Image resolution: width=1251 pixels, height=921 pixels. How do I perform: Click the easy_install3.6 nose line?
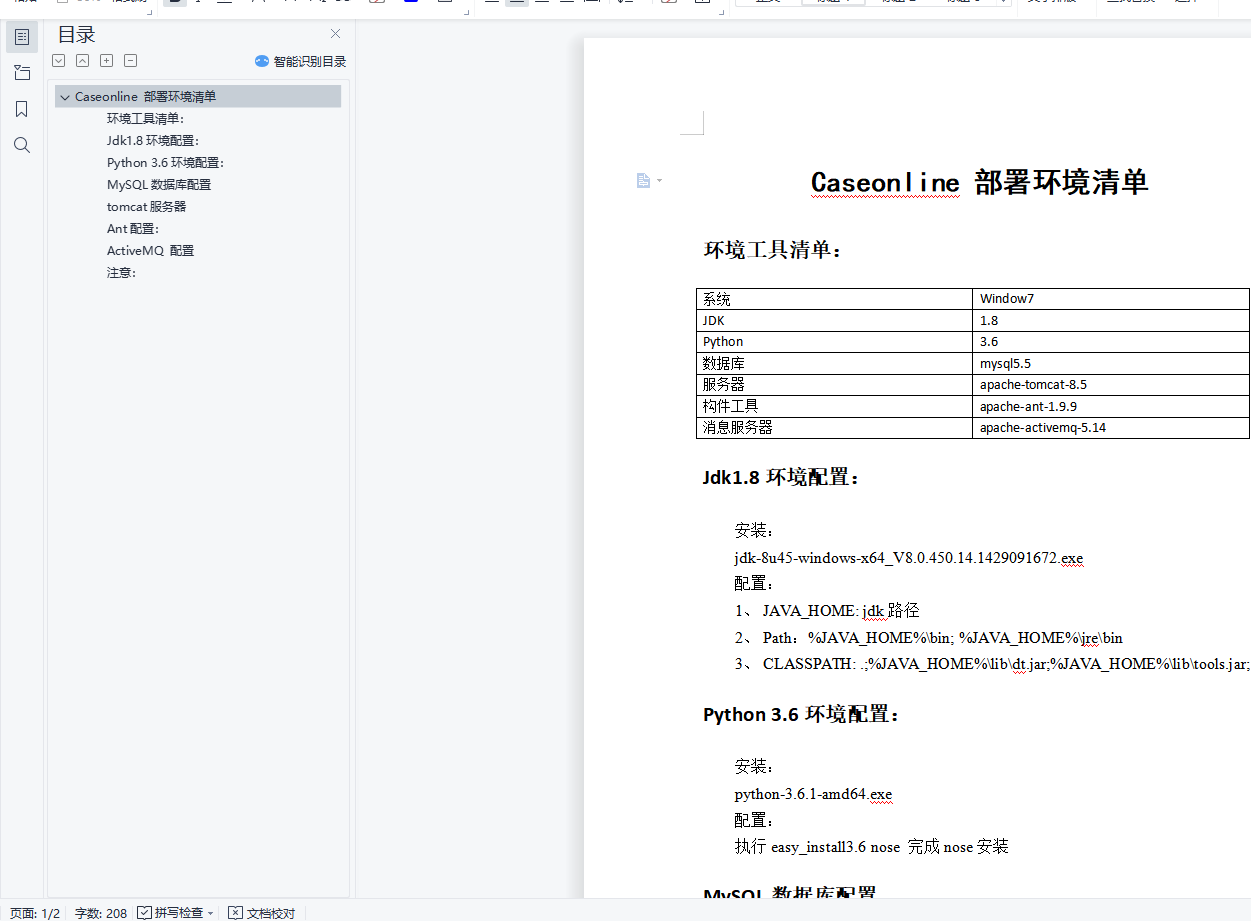[x=871, y=847]
